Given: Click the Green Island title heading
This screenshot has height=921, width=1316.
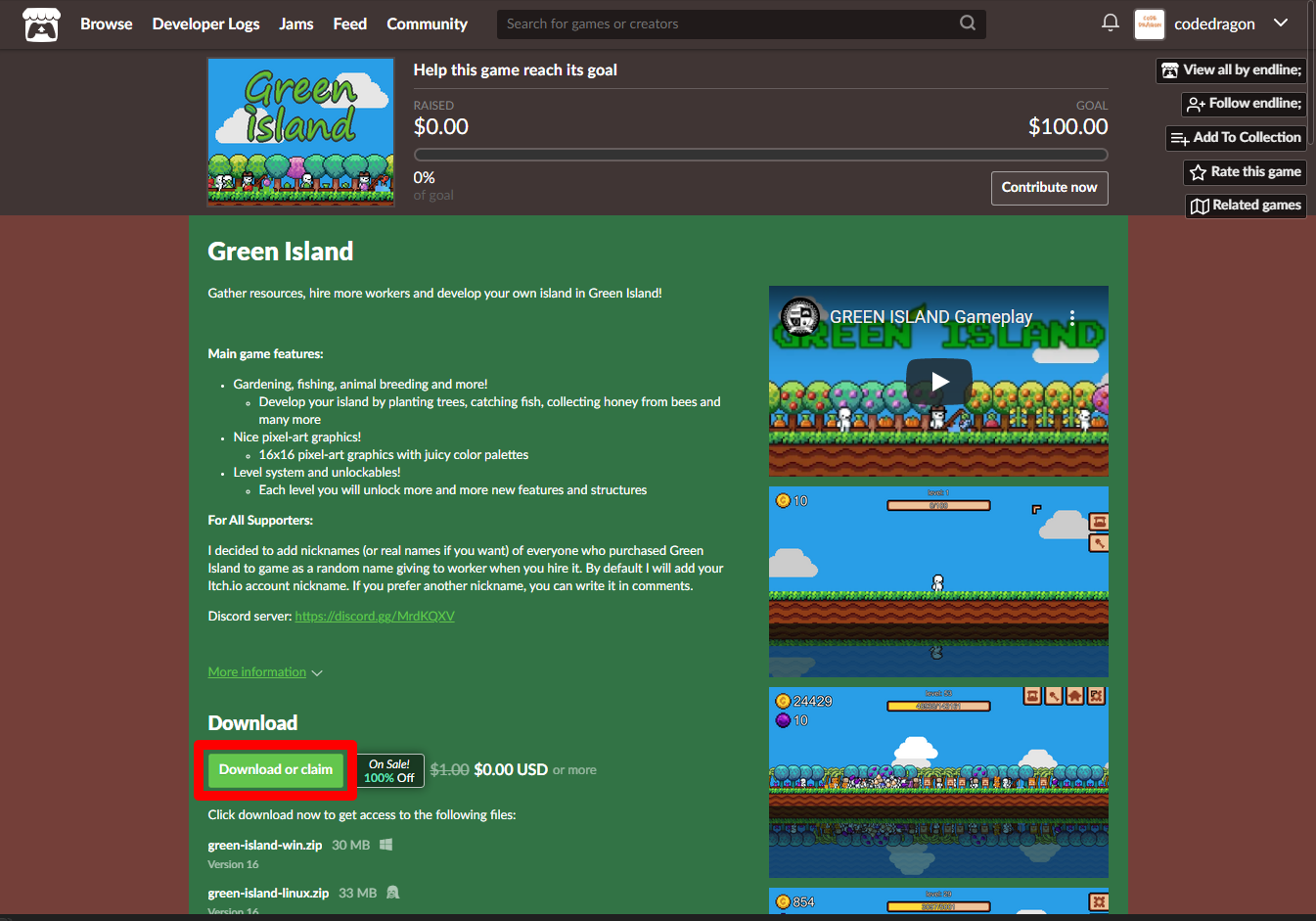Looking at the screenshot, I should (x=281, y=252).
